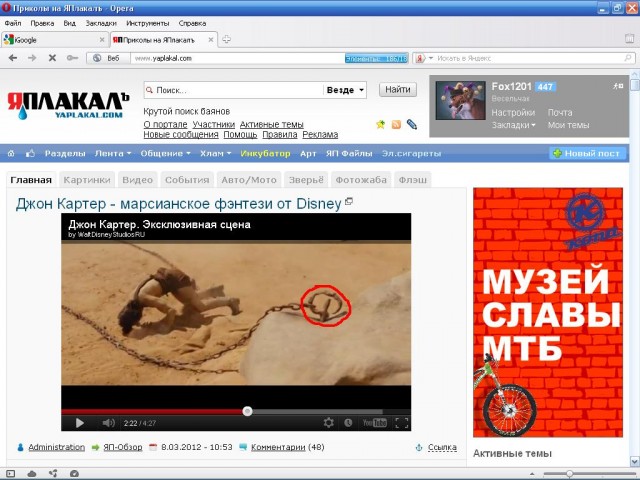Open video settings gear icon
640x480 pixels.
[x=329, y=423]
